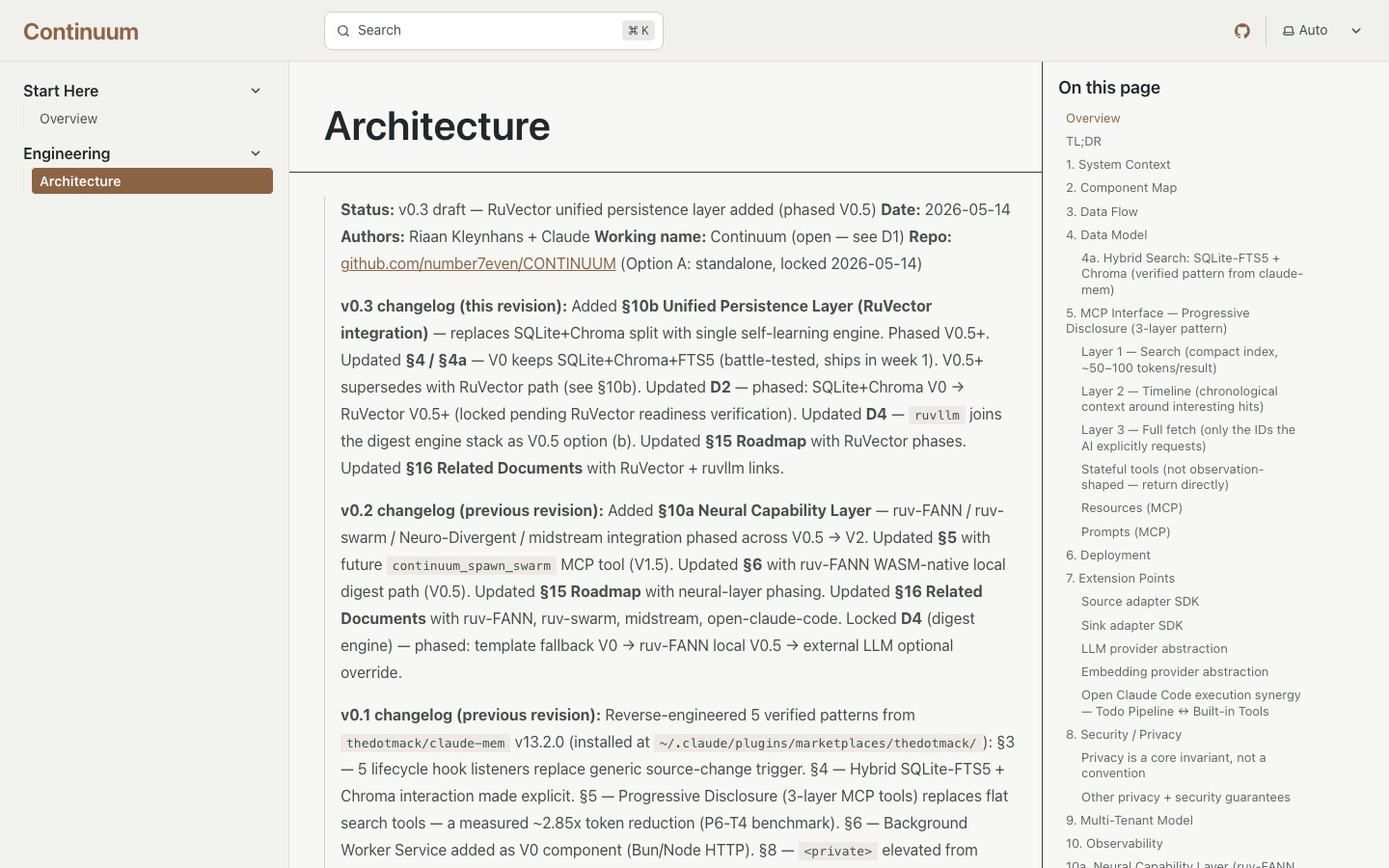
Task: Collapse the Start Here section
Action: 256,91
